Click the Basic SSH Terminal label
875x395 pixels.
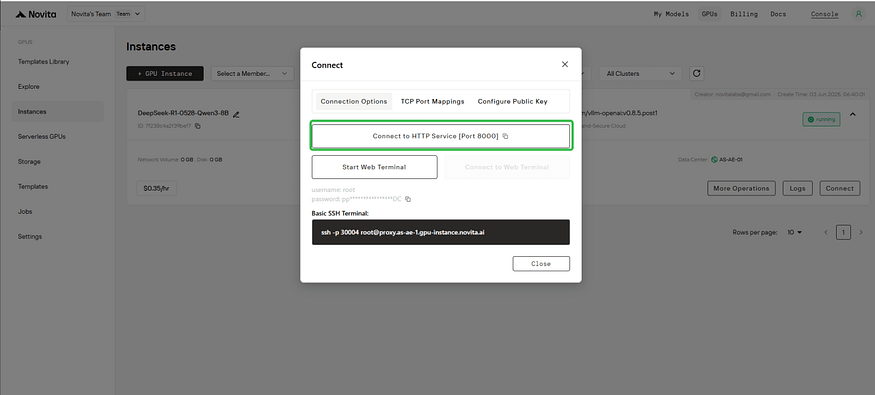click(x=340, y=213)
